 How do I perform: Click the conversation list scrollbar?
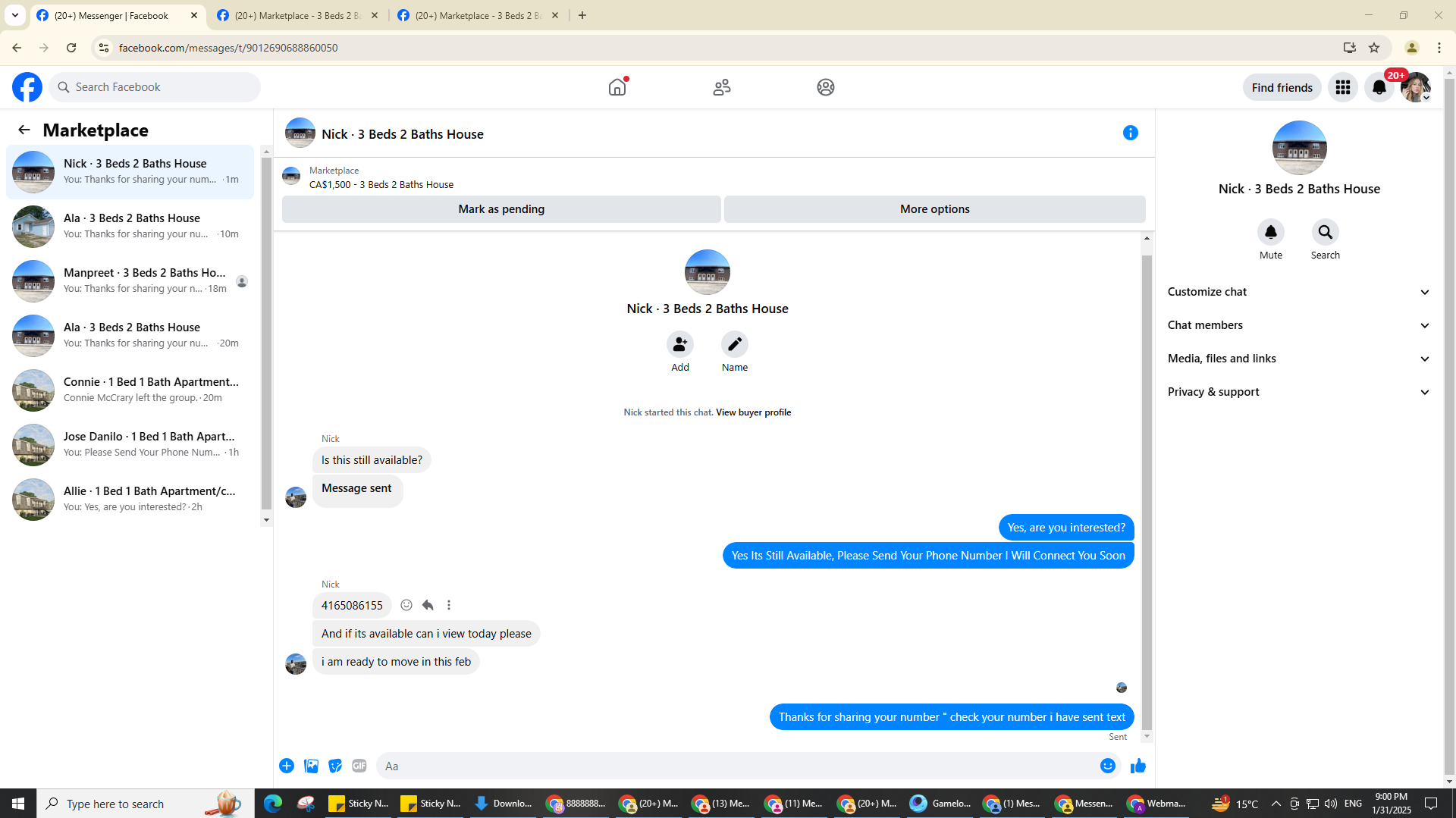pyautogui.click(x=266, y=334)
